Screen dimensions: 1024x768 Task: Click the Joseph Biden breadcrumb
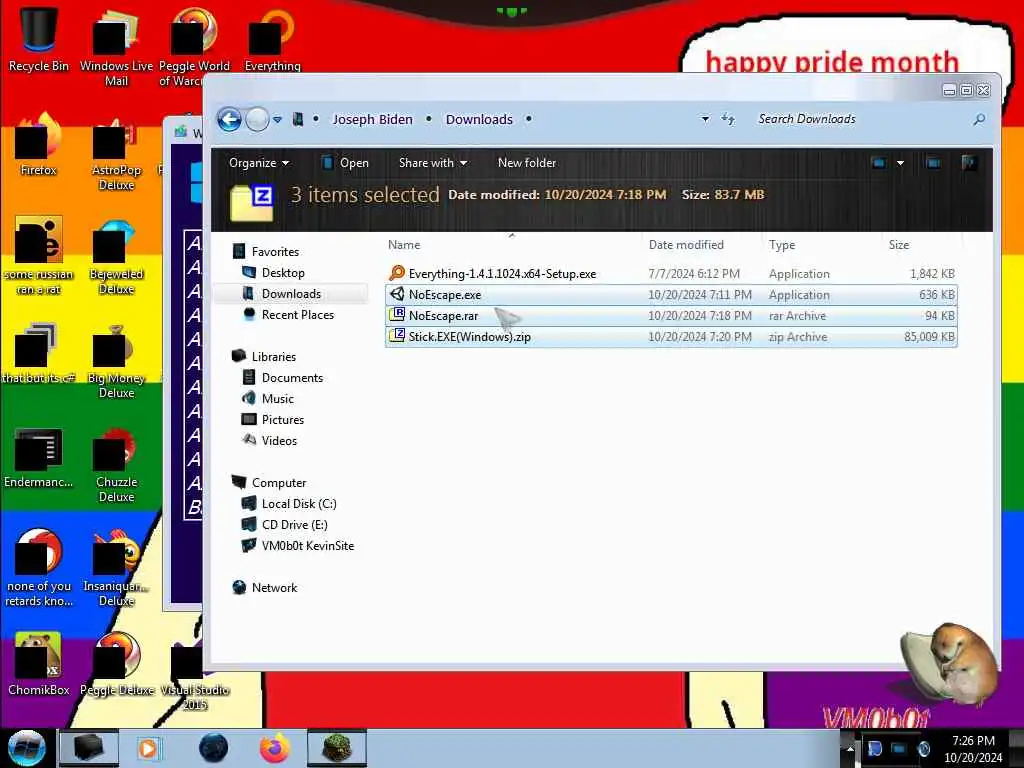tap(372, 120)
